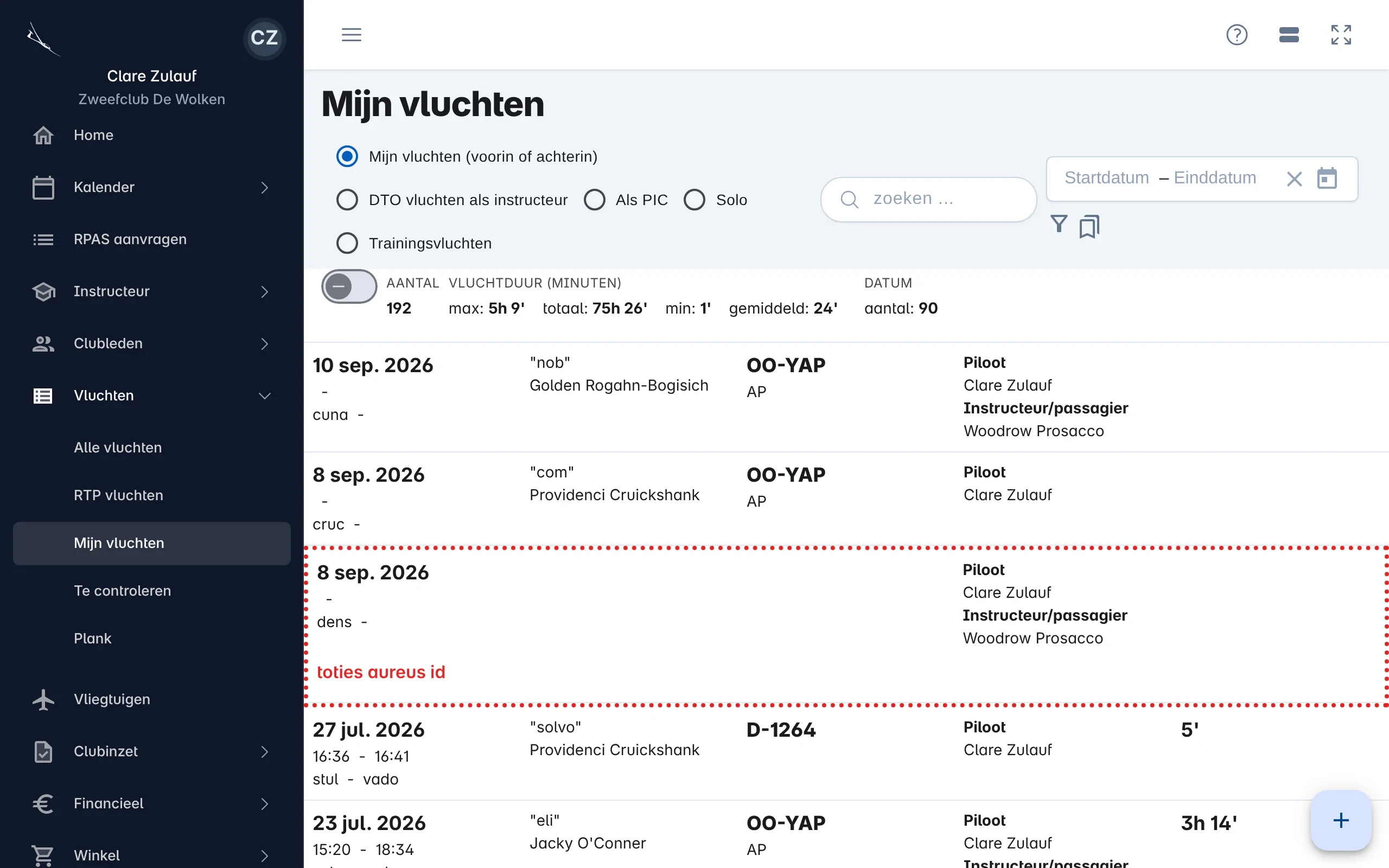Click the Vliegtuigen airplane icon
Viewport: 1389px width, 868px height.
43,700
